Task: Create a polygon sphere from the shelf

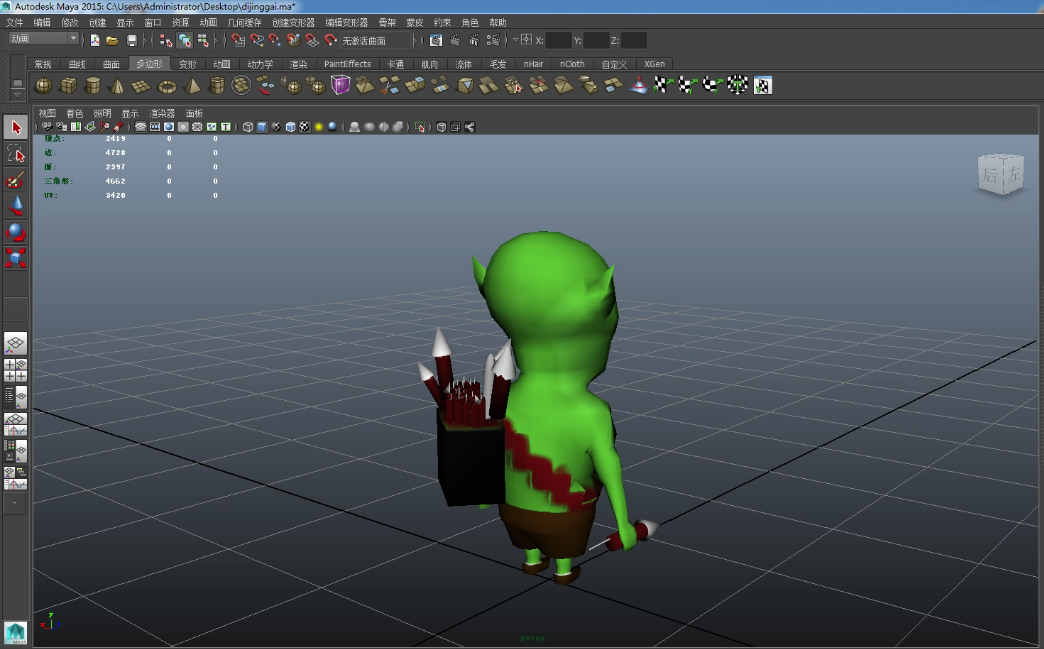Action: [x=44, y=86]
